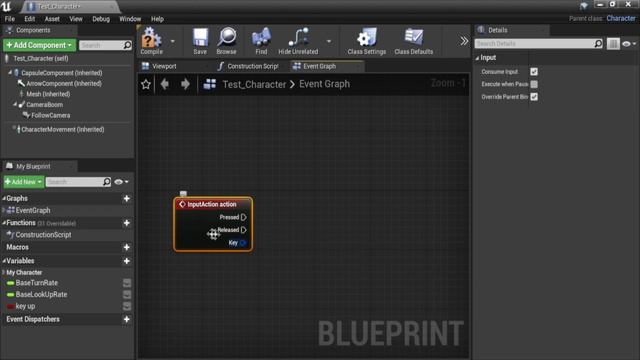Toggle Consume Input checkbox

click(x=534, y=72)
